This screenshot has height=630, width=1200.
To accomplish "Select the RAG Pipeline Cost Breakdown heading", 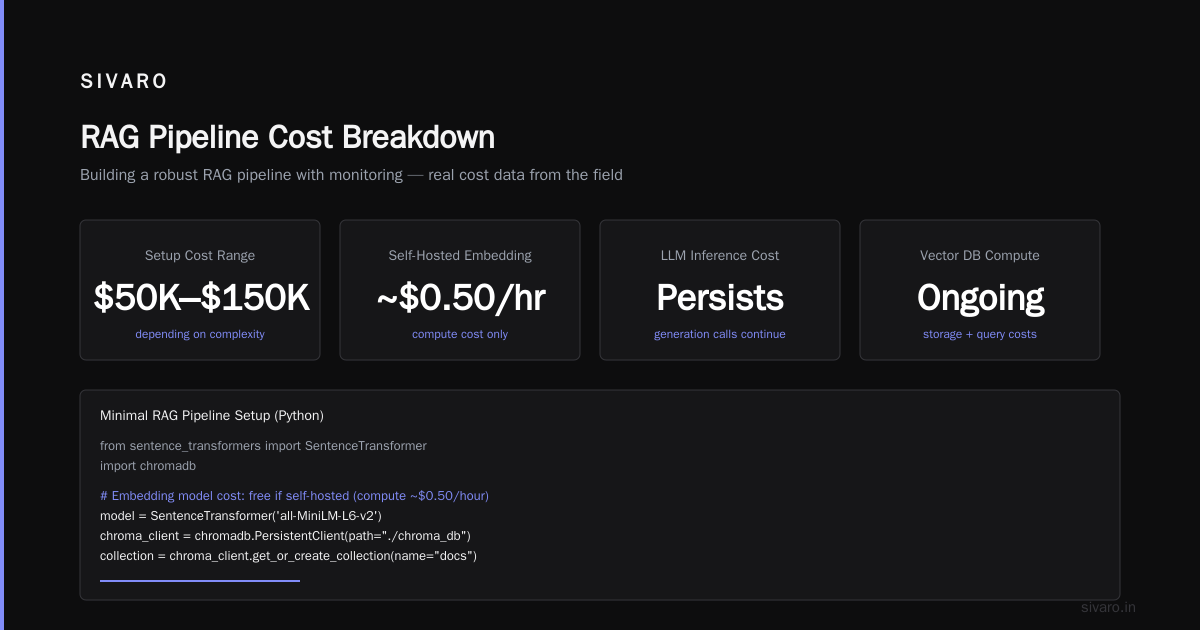I will tap(287, 137).
